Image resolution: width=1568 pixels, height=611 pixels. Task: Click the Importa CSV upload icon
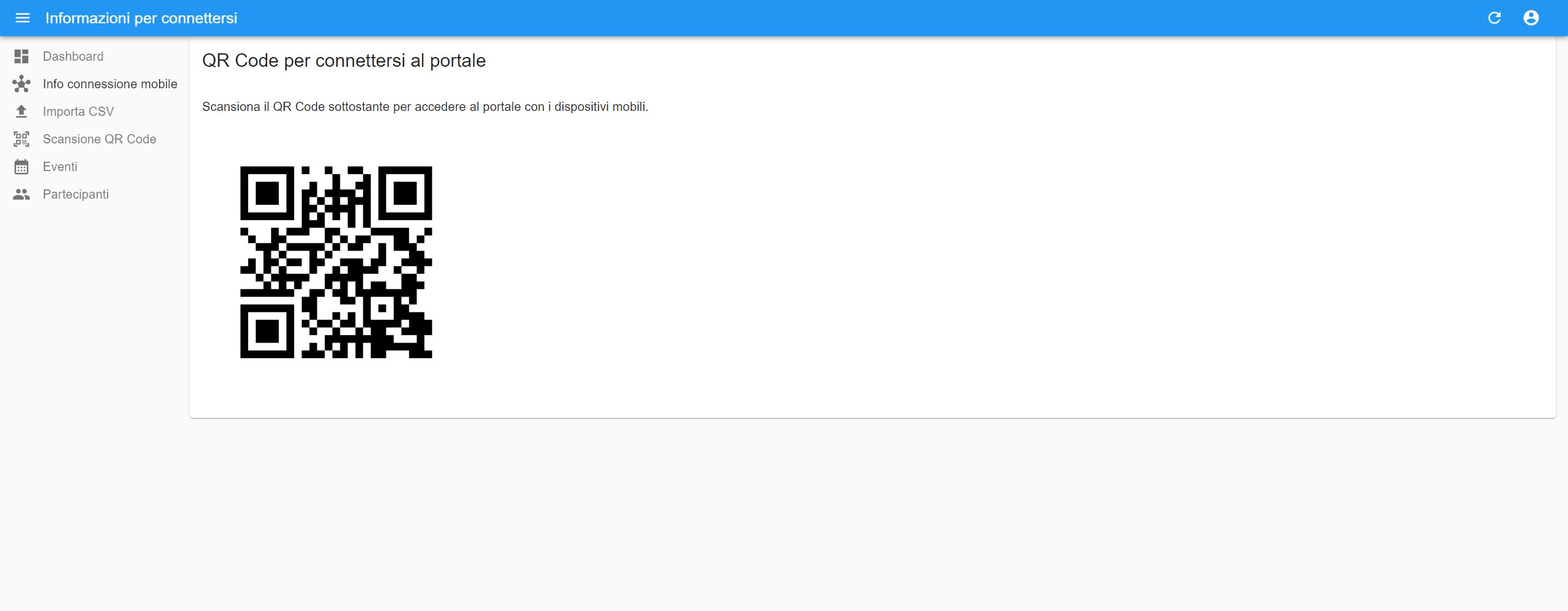(x=21, y=112)
